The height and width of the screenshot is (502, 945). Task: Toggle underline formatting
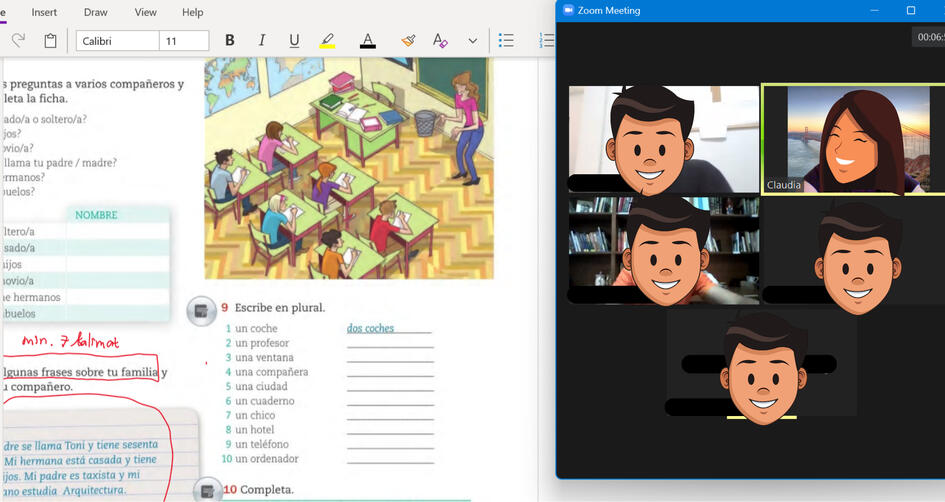pos(294,41)
